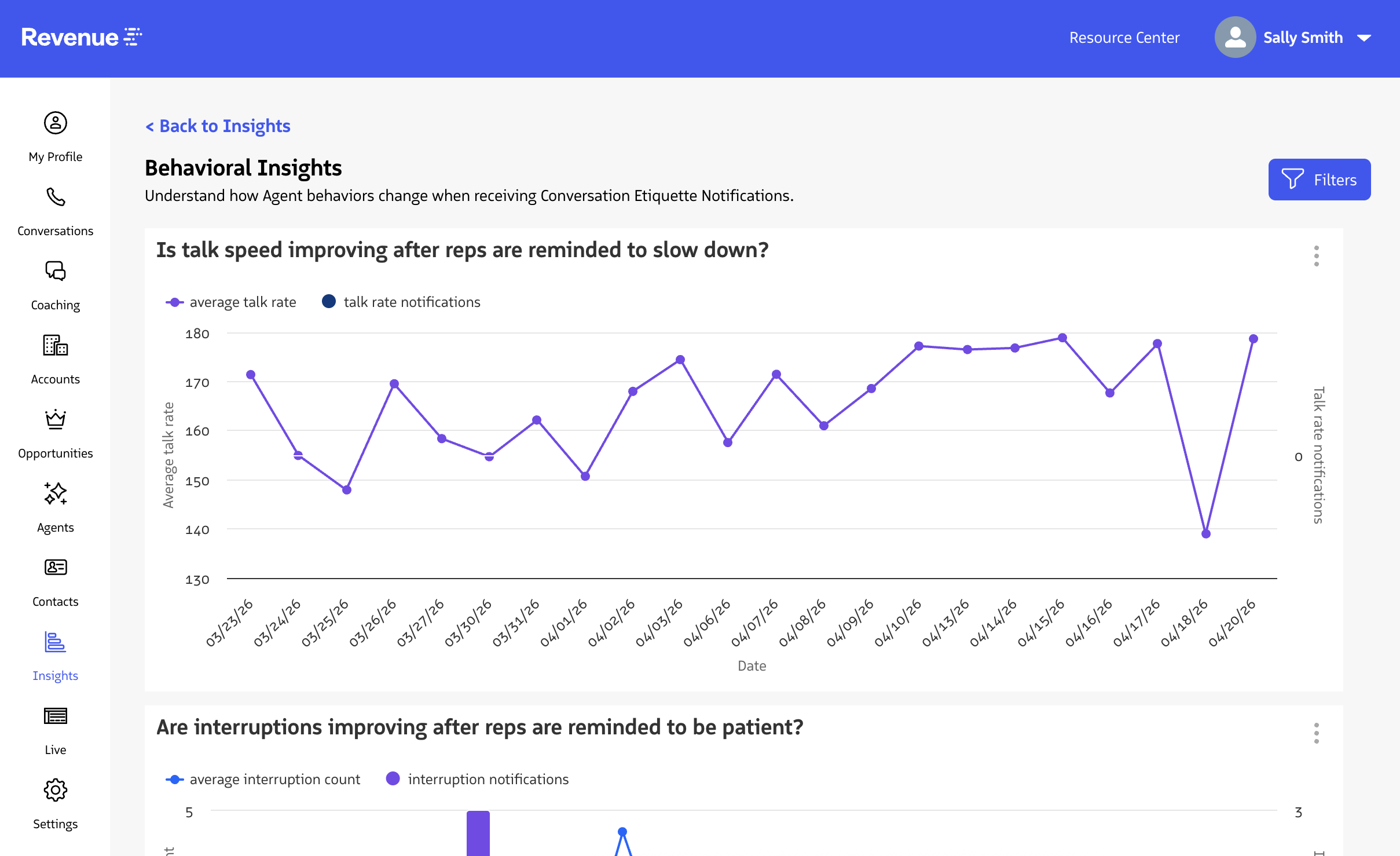
Task: Open the Settings gear icon
Action: [x=56, y=790]
